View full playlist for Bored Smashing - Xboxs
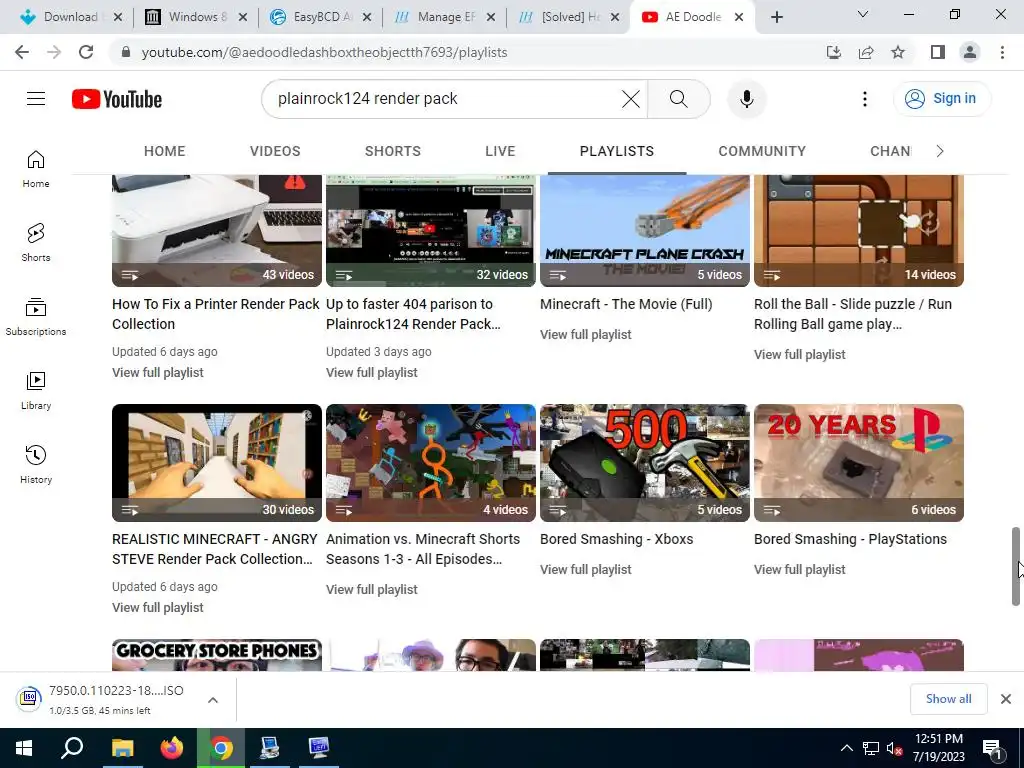 (586, 569)
